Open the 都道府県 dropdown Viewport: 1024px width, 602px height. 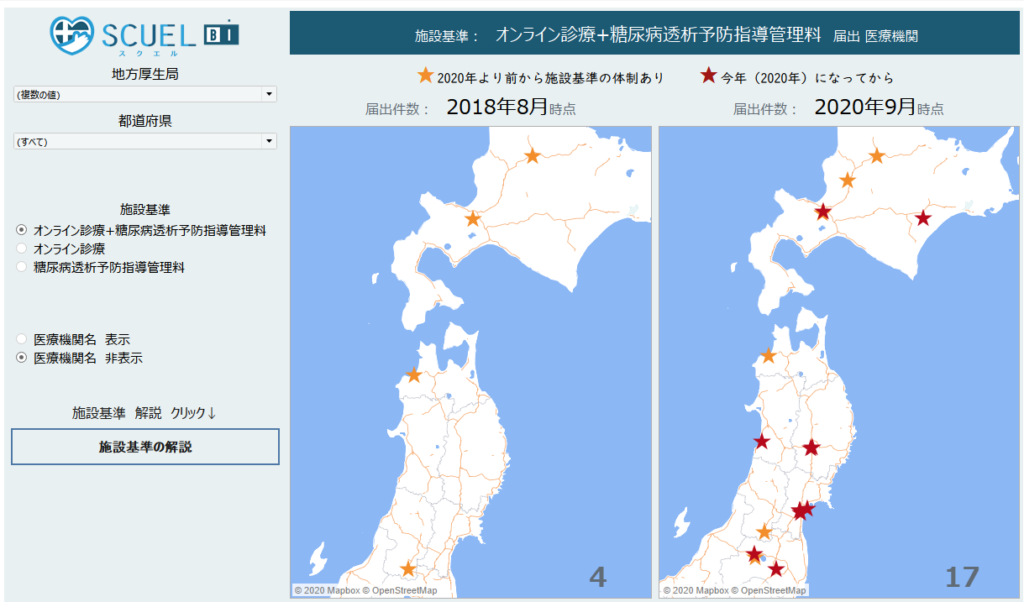pos(145,141)
